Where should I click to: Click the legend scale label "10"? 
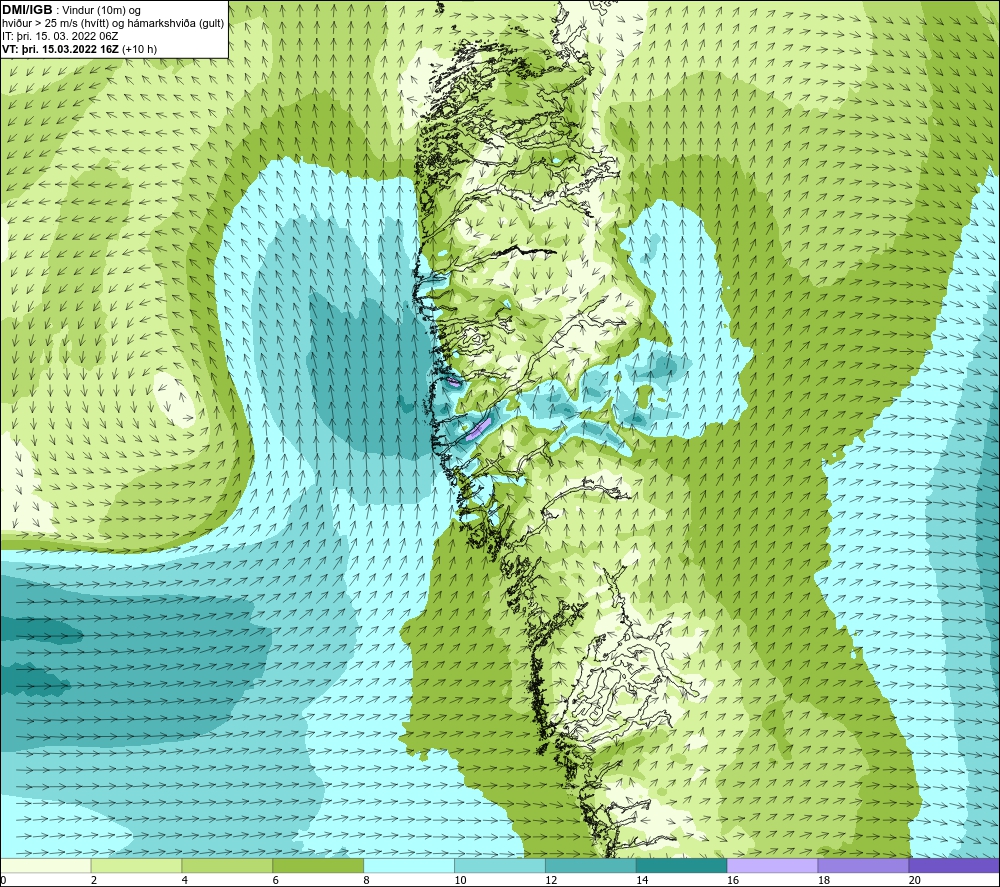[x=460, y=881]
